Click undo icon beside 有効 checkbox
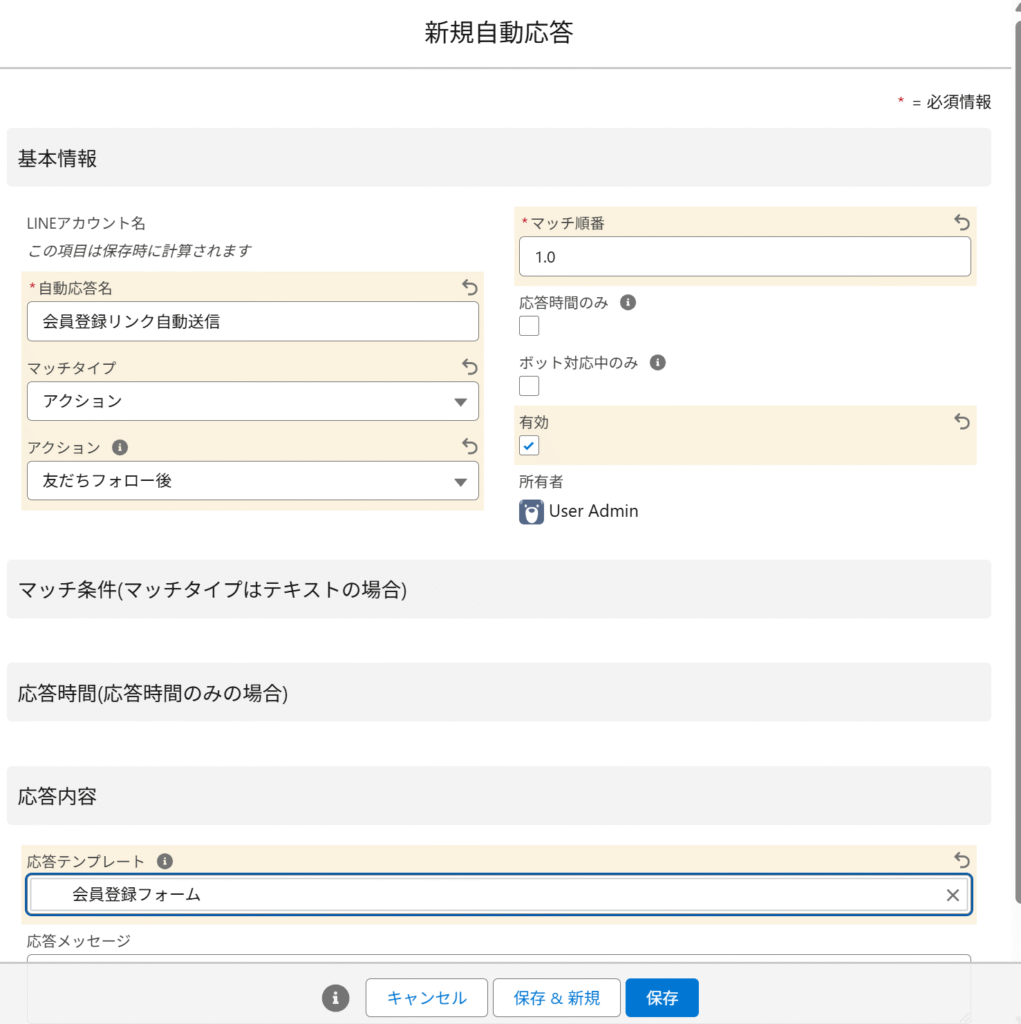 pyautogui.click(x=962, y=423)
